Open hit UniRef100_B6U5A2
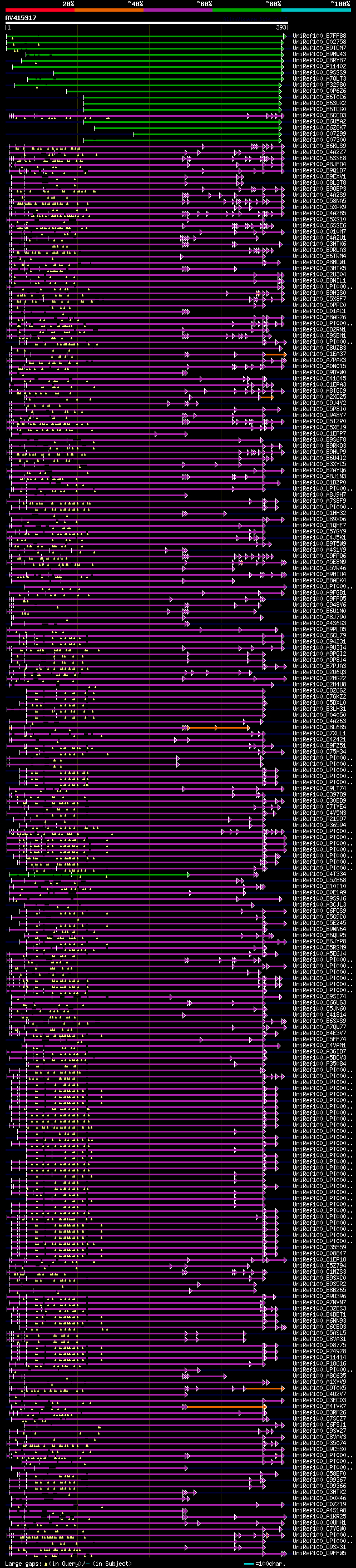The width and height of the screenshot is (356, 1568). [x=319, y=122]
